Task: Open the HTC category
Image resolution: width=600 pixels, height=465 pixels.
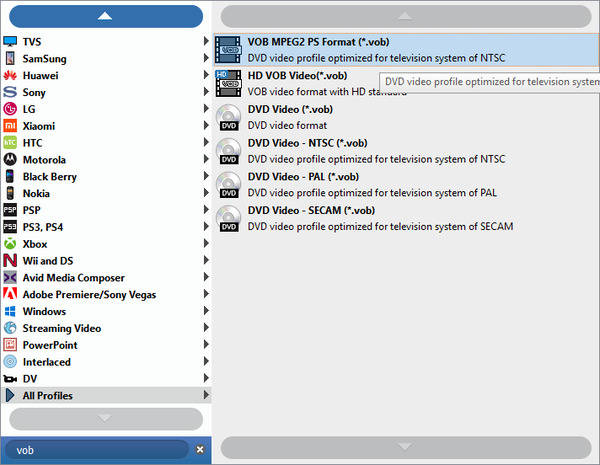Action: (x=106, y=143)
